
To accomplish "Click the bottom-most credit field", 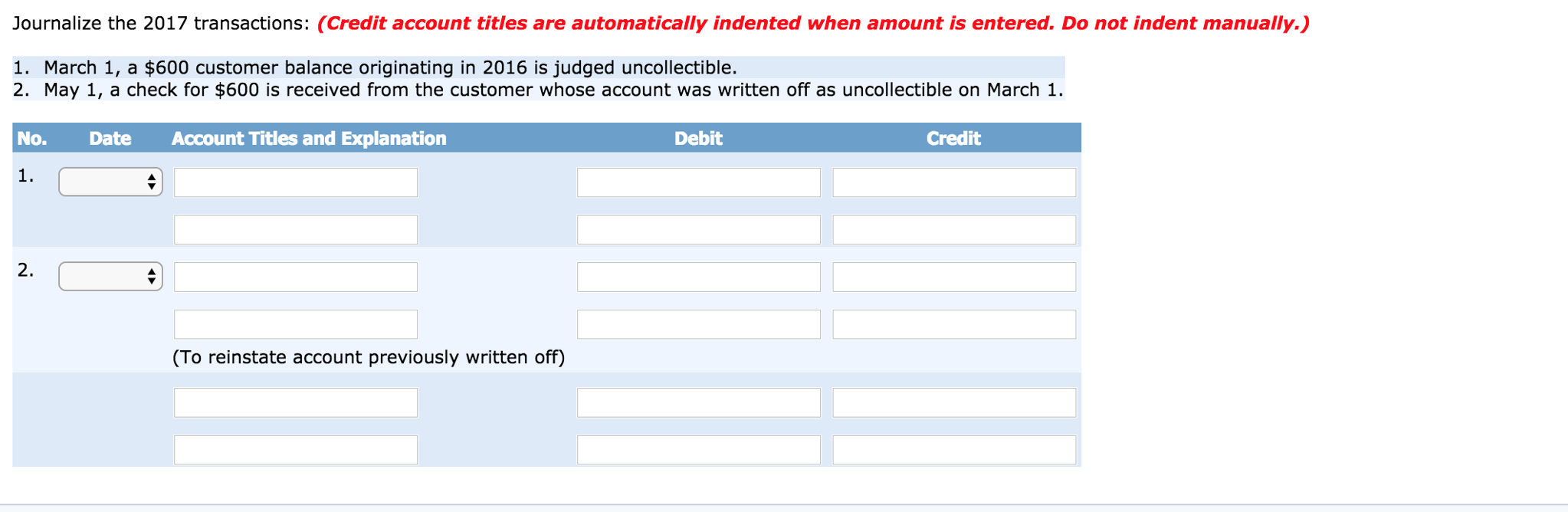I will coord(954,450).
